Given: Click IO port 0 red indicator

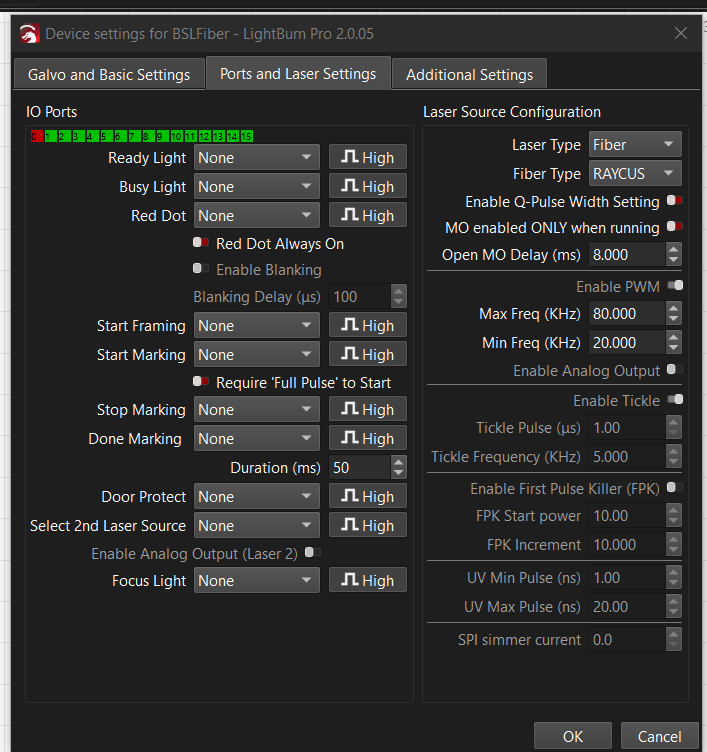Looking at the screenshot, I should [35, 136].
